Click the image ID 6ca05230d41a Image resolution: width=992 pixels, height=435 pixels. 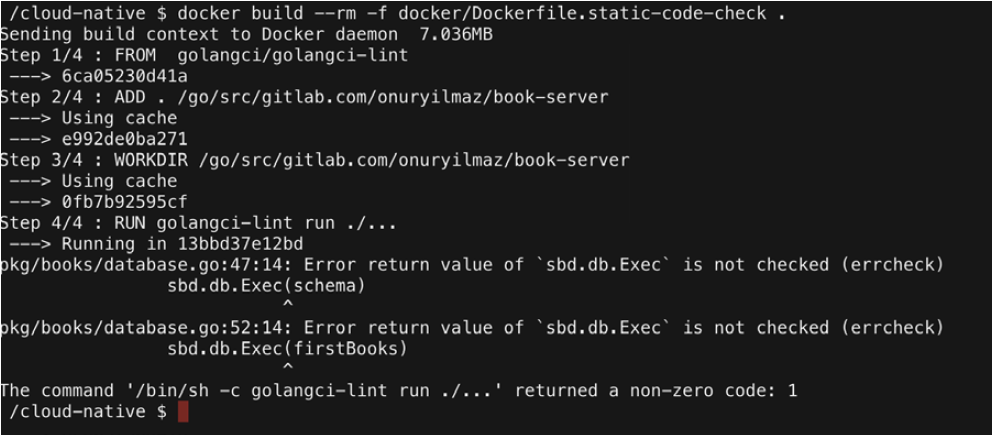point(124,76)
